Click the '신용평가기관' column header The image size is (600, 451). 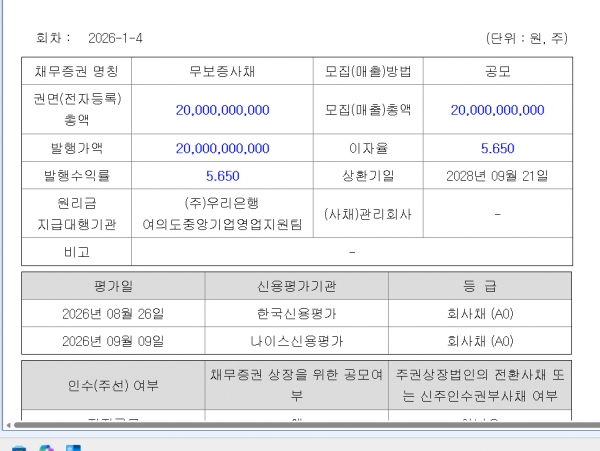click(x=297, y=286)
